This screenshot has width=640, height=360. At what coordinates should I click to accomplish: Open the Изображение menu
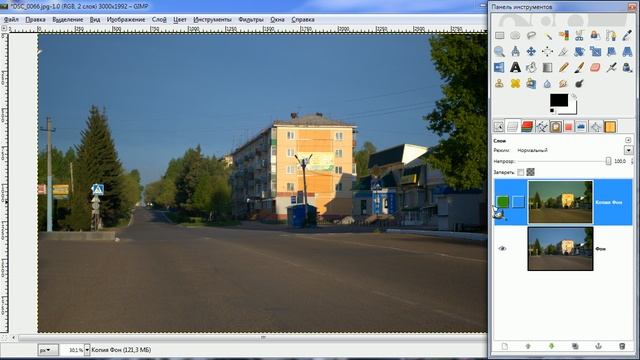pos(126,19)
